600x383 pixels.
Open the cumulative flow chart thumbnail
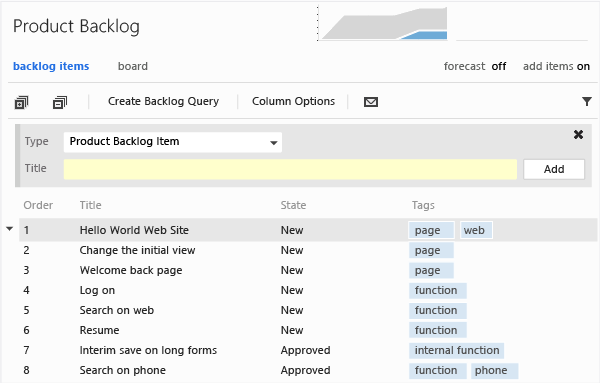(383, 24)
